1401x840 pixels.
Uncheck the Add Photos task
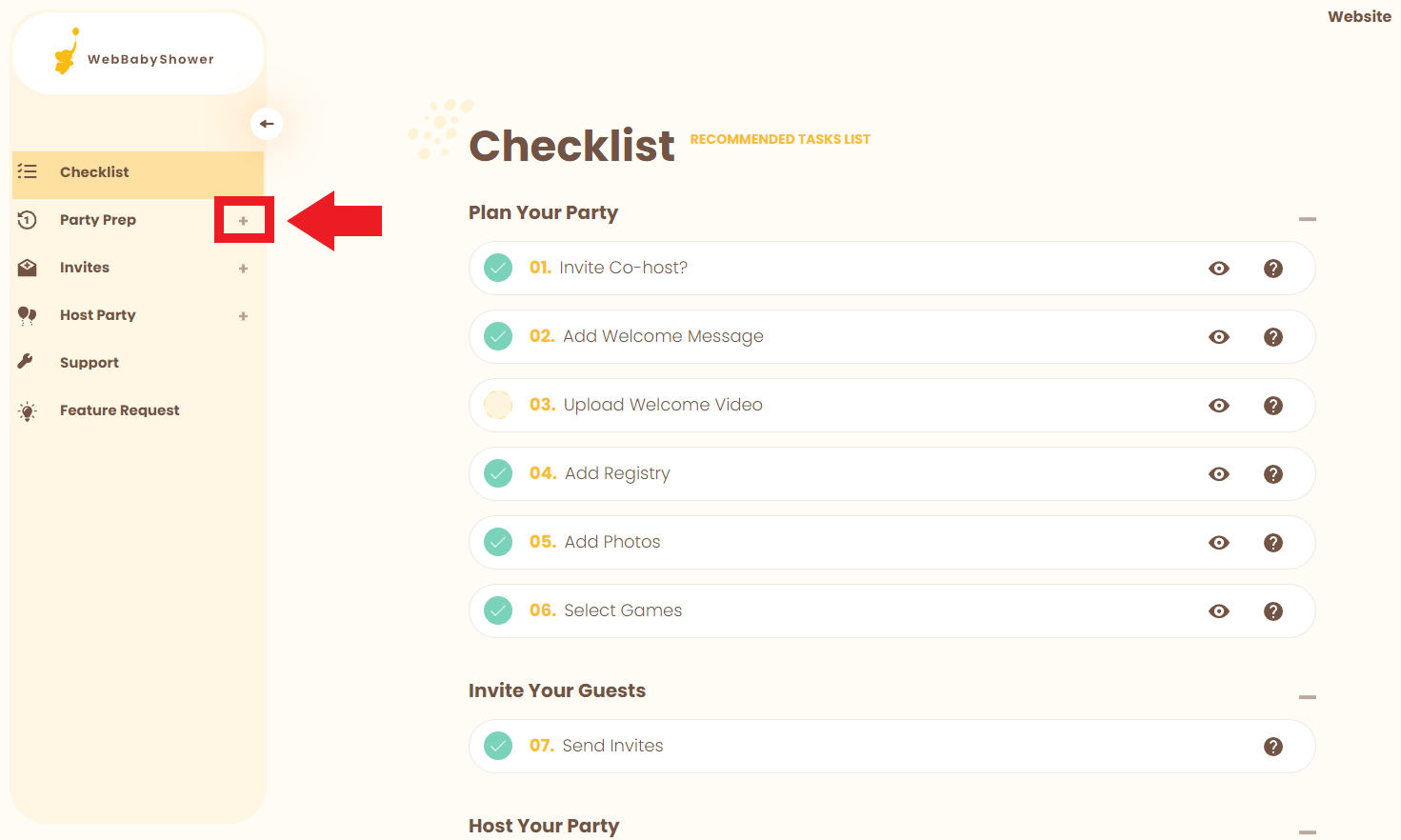tap(498, 542)
